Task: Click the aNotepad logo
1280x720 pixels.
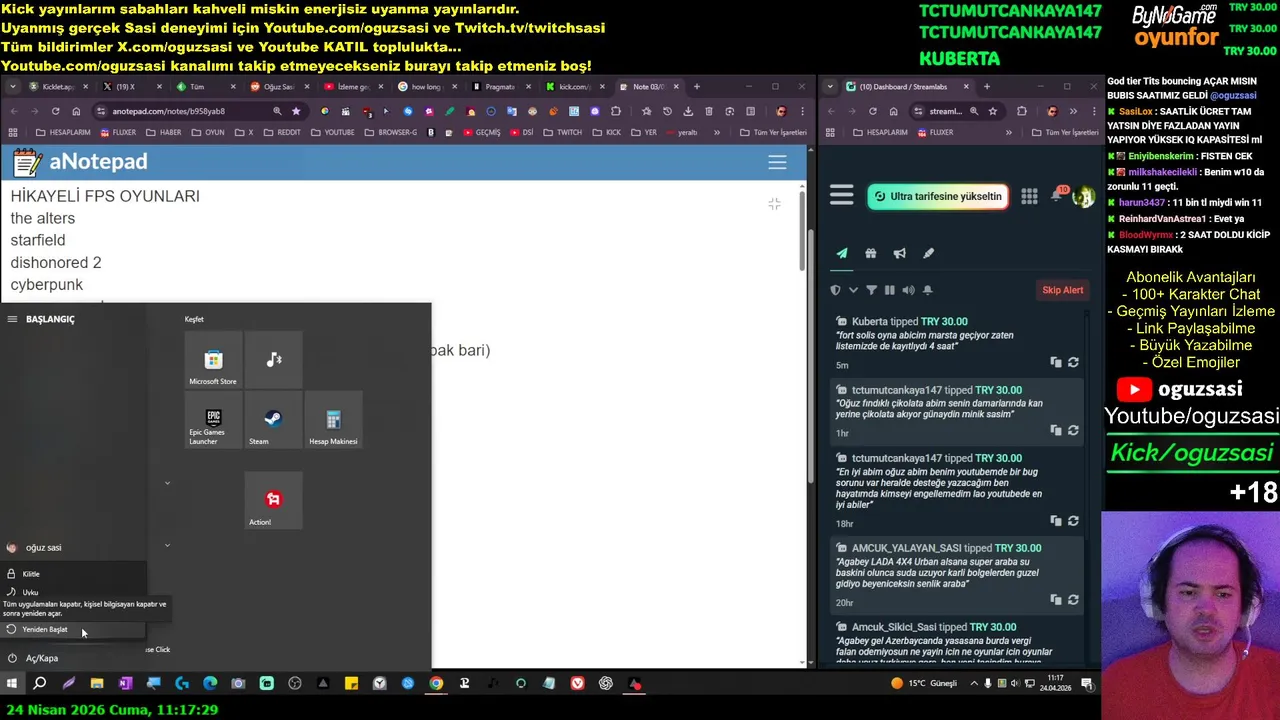Action: tap(80, 162)
